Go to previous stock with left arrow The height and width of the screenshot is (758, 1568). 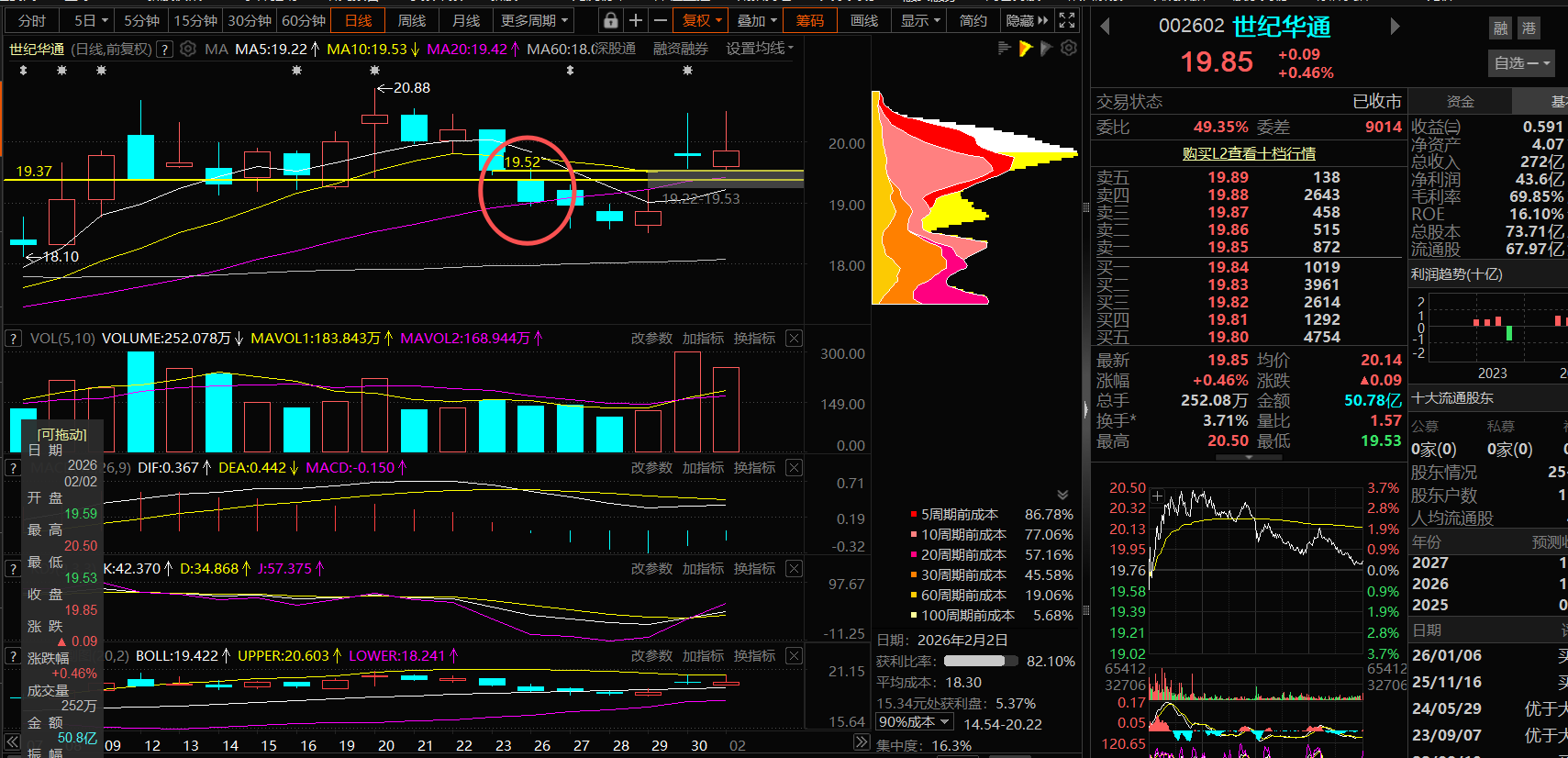click(x=1105, y=27)
